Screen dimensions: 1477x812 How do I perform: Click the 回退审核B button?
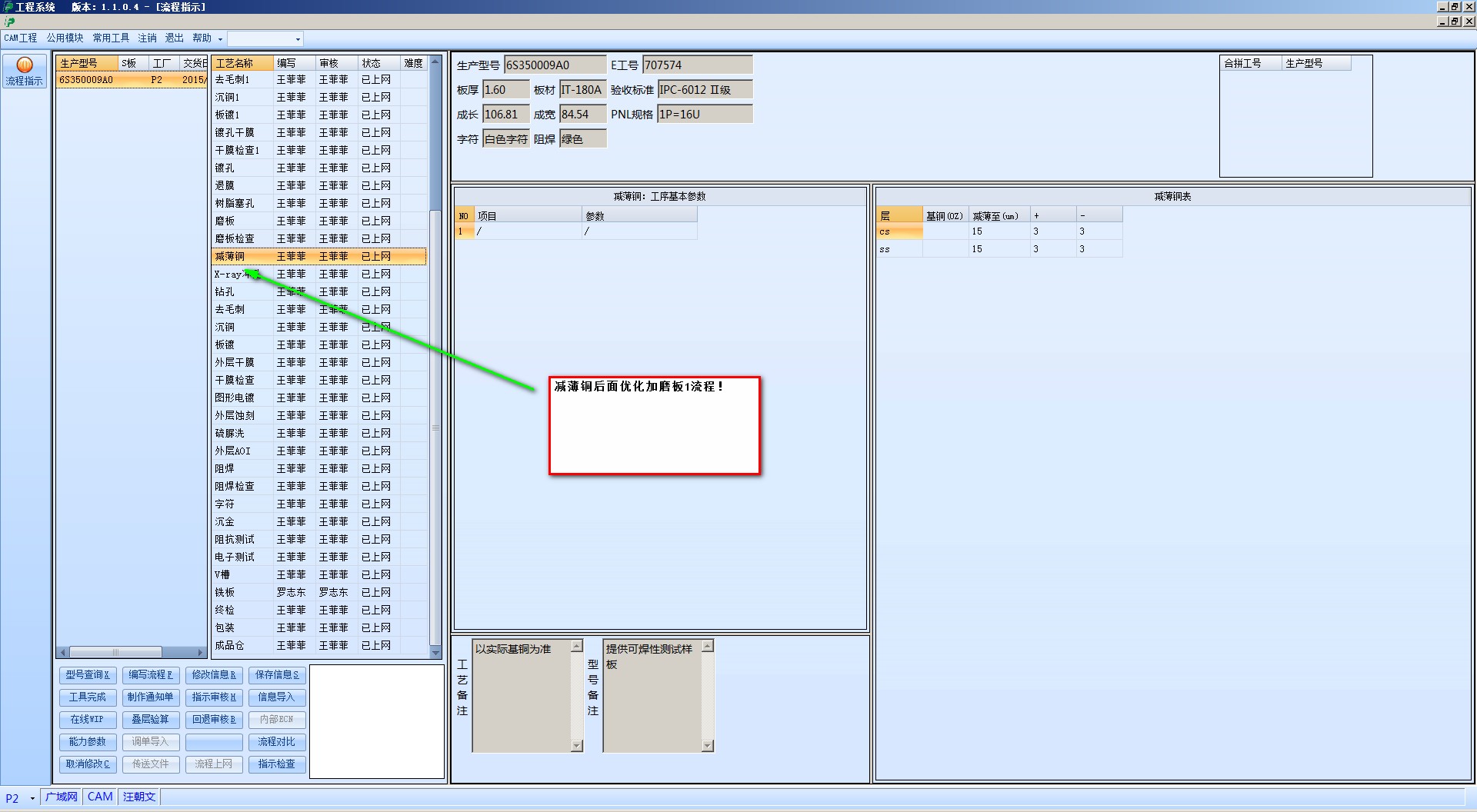(214, 720)
